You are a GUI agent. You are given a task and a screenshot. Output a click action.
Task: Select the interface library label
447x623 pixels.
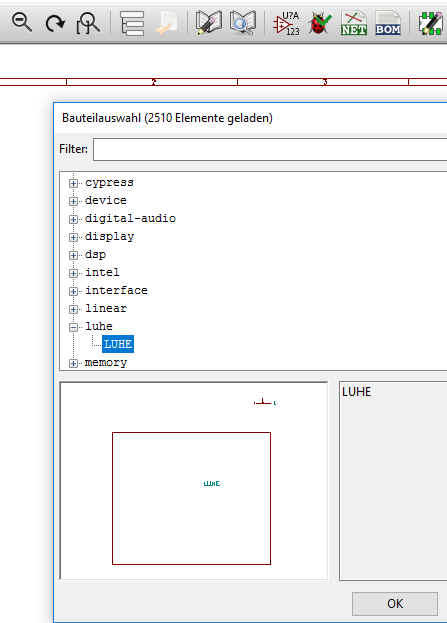pyautogui.click(x=116, y=290)
